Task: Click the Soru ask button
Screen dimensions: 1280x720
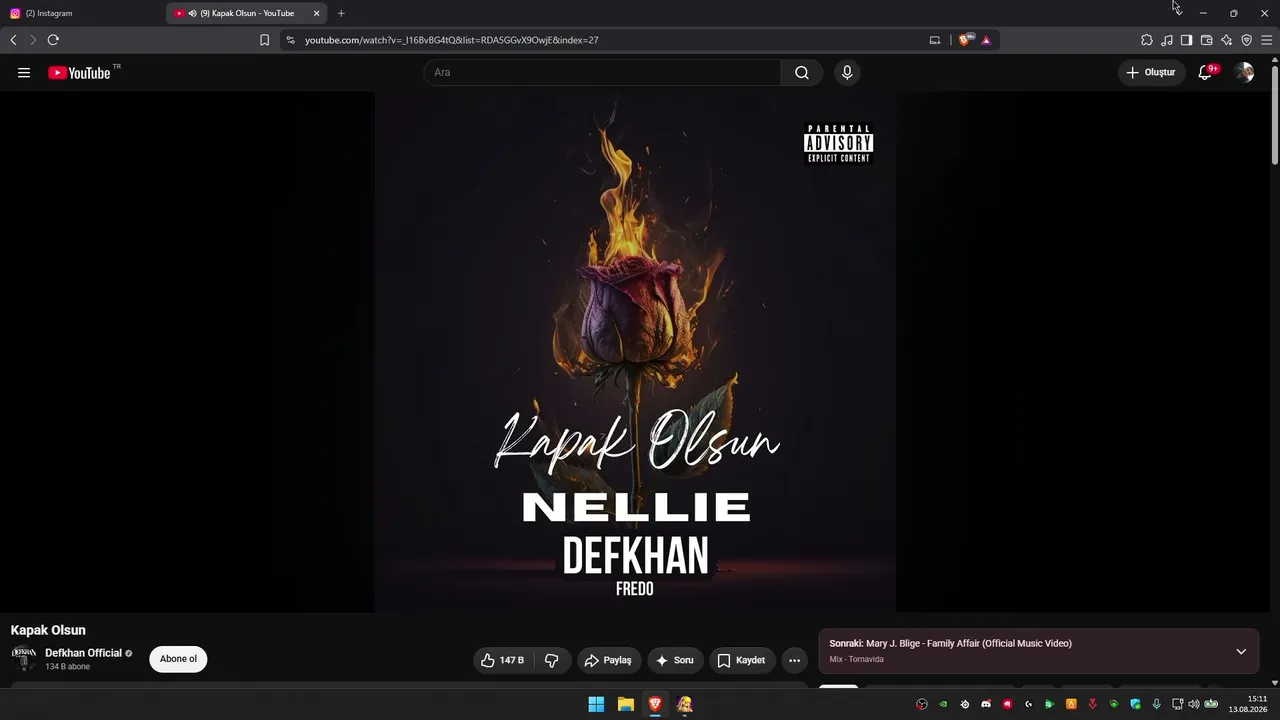Action: tap(675, 660)
